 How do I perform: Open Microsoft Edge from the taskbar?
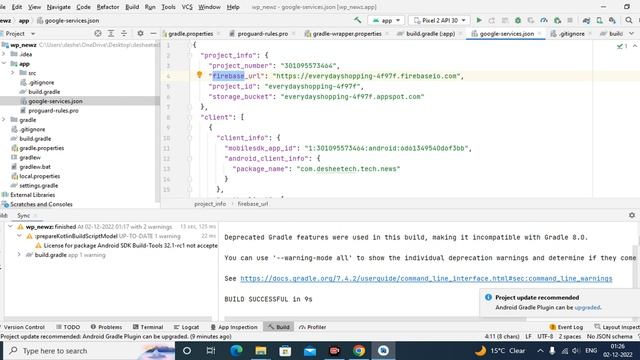tap(236, 351)
